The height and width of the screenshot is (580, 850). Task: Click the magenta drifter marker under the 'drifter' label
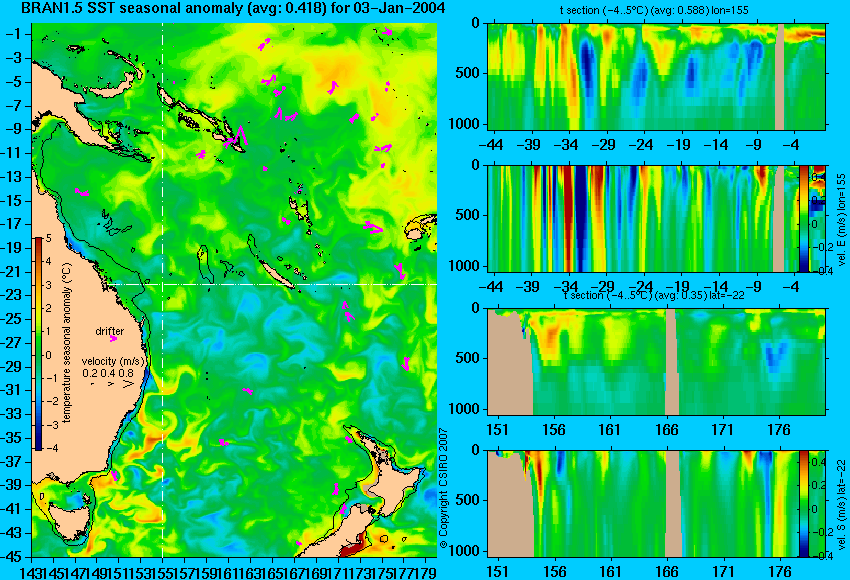tap(113, 339)
